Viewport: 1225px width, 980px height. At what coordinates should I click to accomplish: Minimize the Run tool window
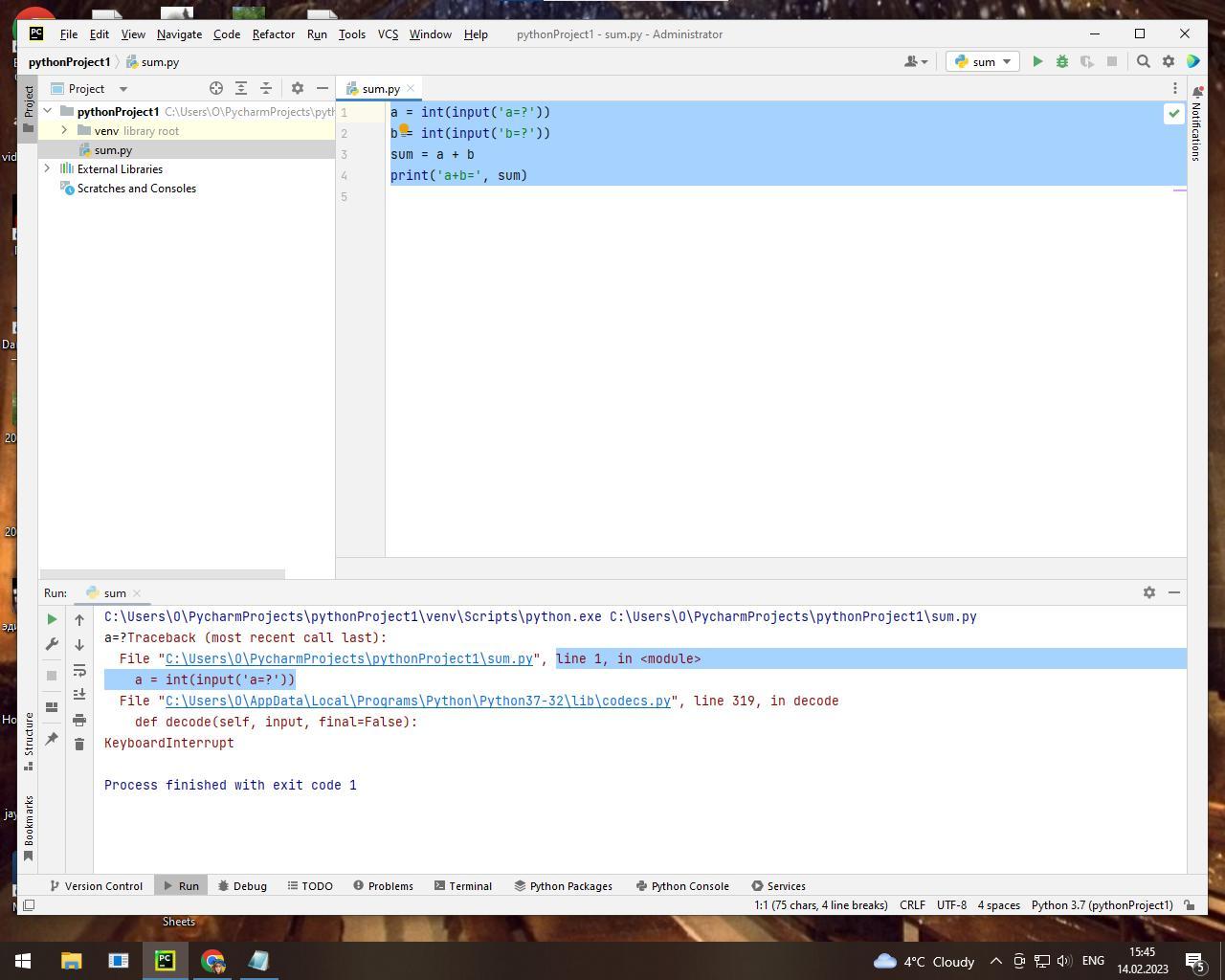click(x=1174, y=592)
